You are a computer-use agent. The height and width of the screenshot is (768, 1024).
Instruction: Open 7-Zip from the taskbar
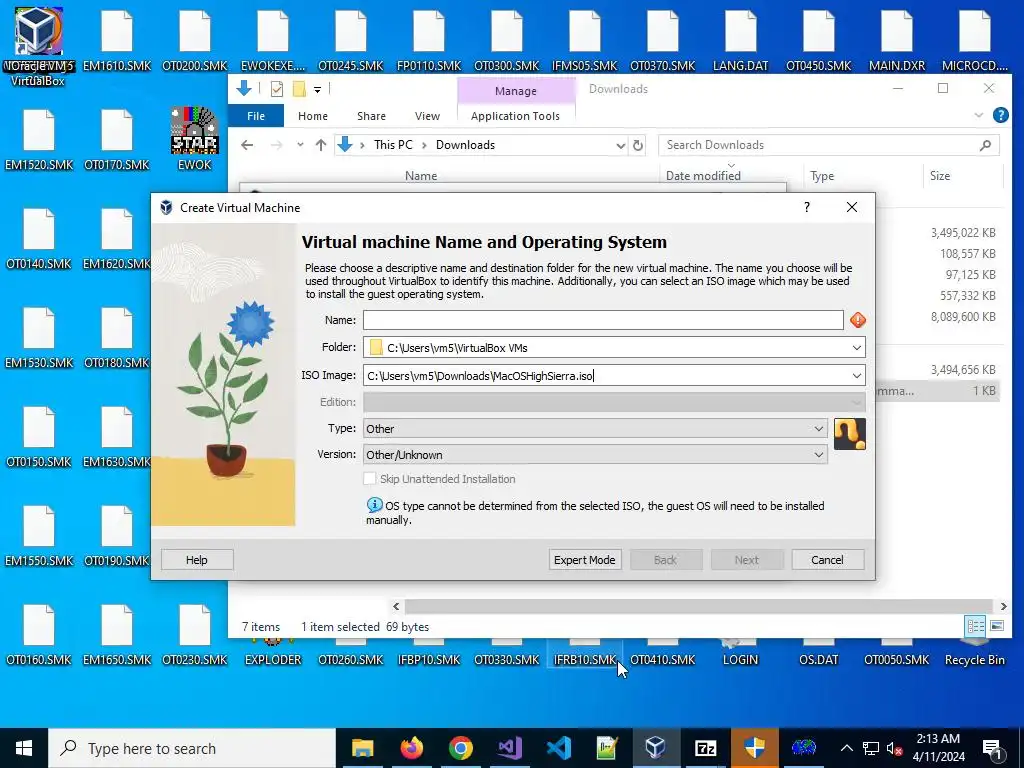[705, 748]
